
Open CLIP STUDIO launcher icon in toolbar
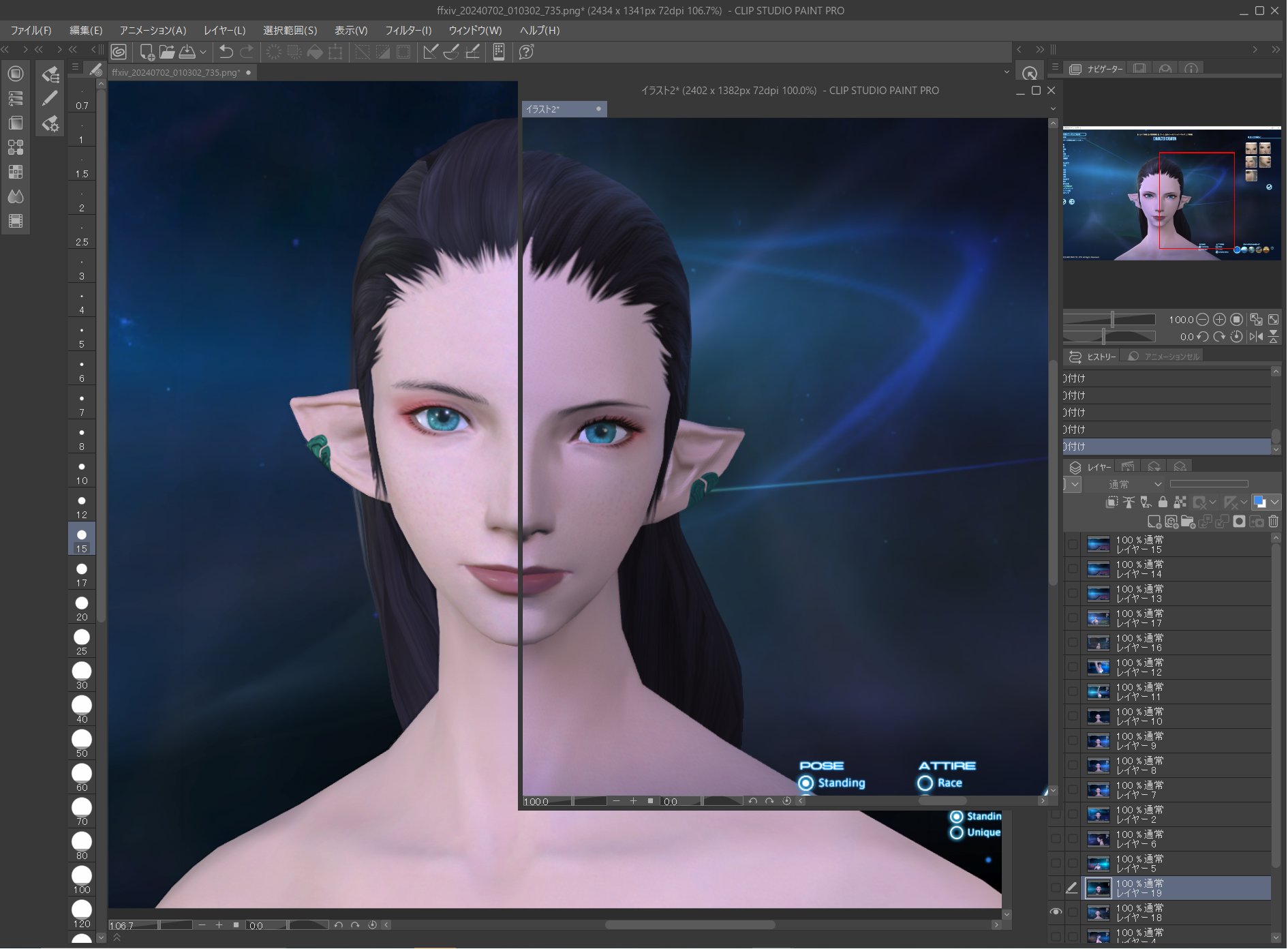[x=119, y=52]
